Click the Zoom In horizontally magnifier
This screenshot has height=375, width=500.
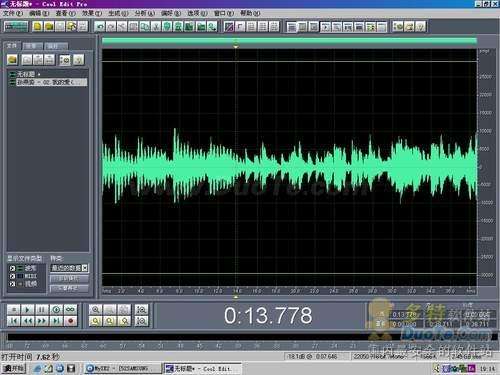(x=95, y=310)
